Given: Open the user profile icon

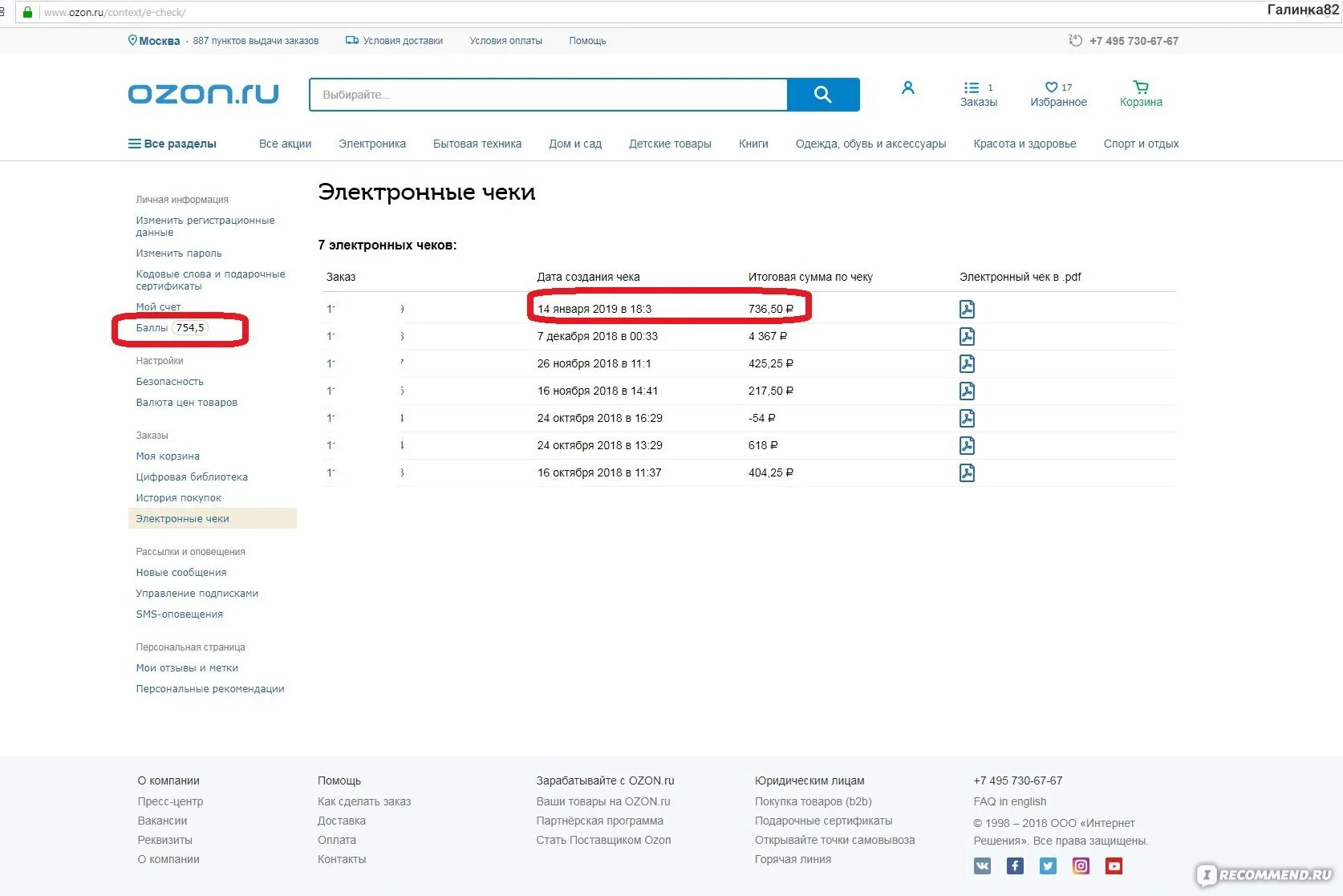Looking at the screenshot, I should point(908,87).
